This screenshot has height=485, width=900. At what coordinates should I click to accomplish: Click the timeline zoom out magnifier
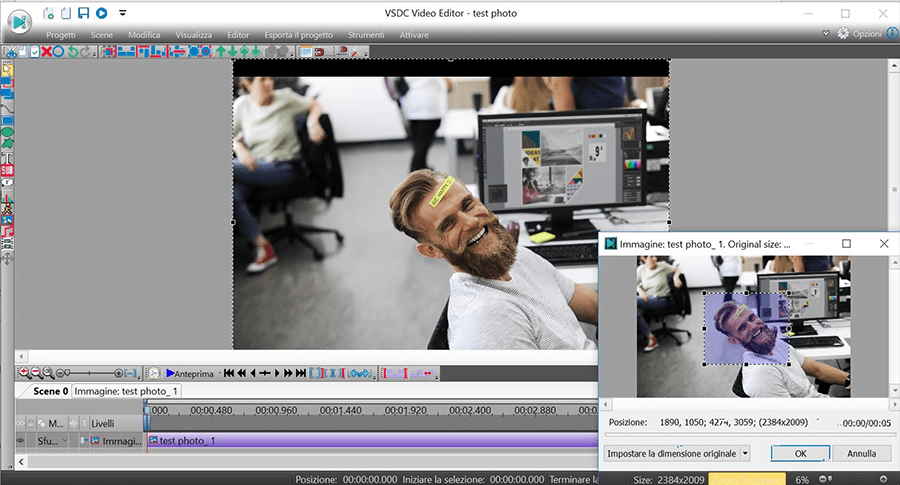[36, 373]
